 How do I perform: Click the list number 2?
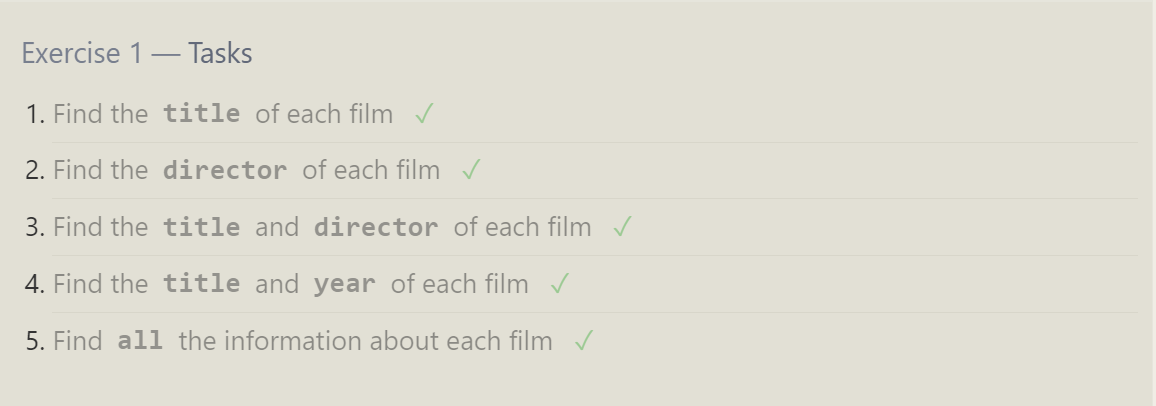click(35, 171)
